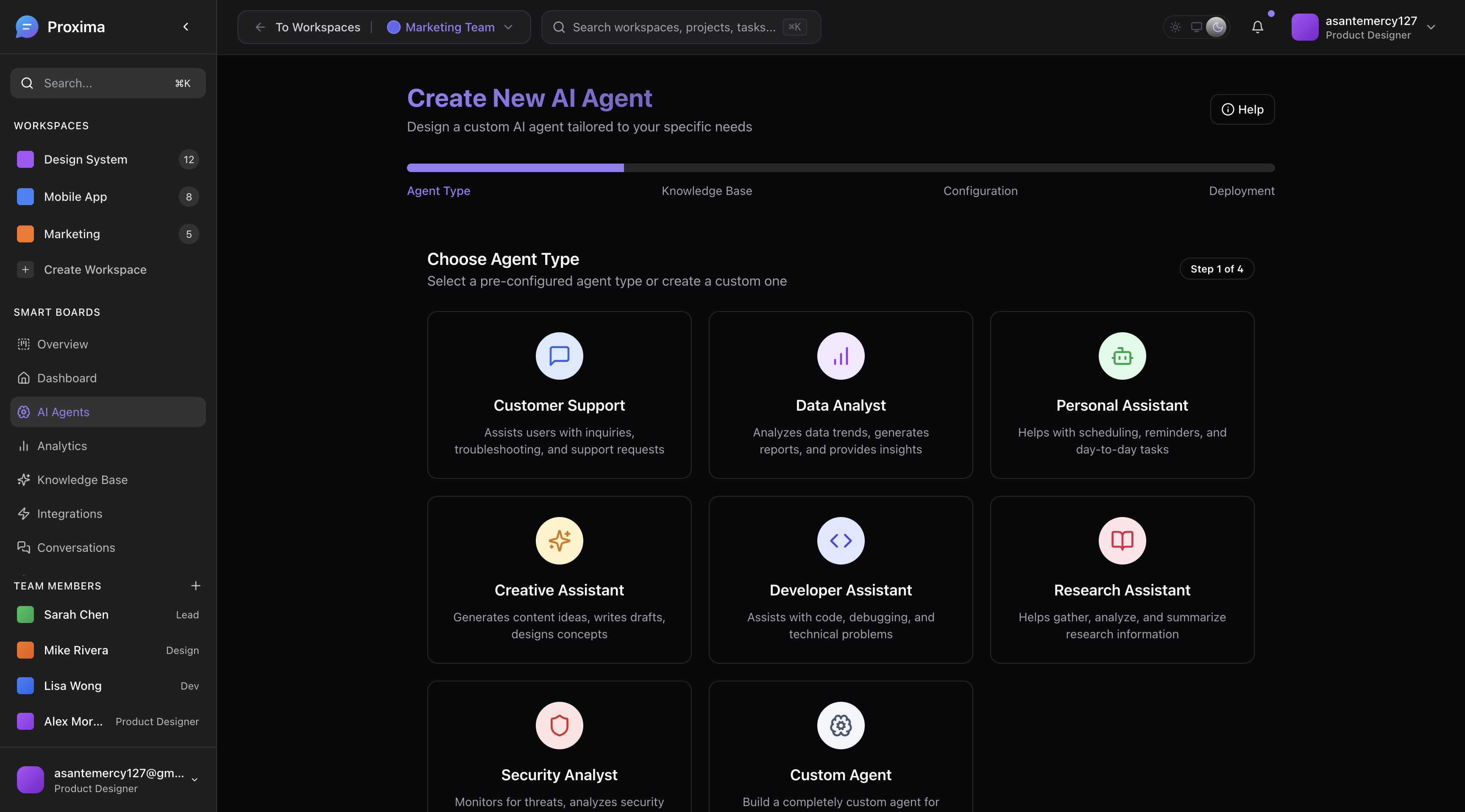This screenshot has height=812, width=1465.
Task: Click the Personal Assistant robot icon
Action: tap(1122, 356)
